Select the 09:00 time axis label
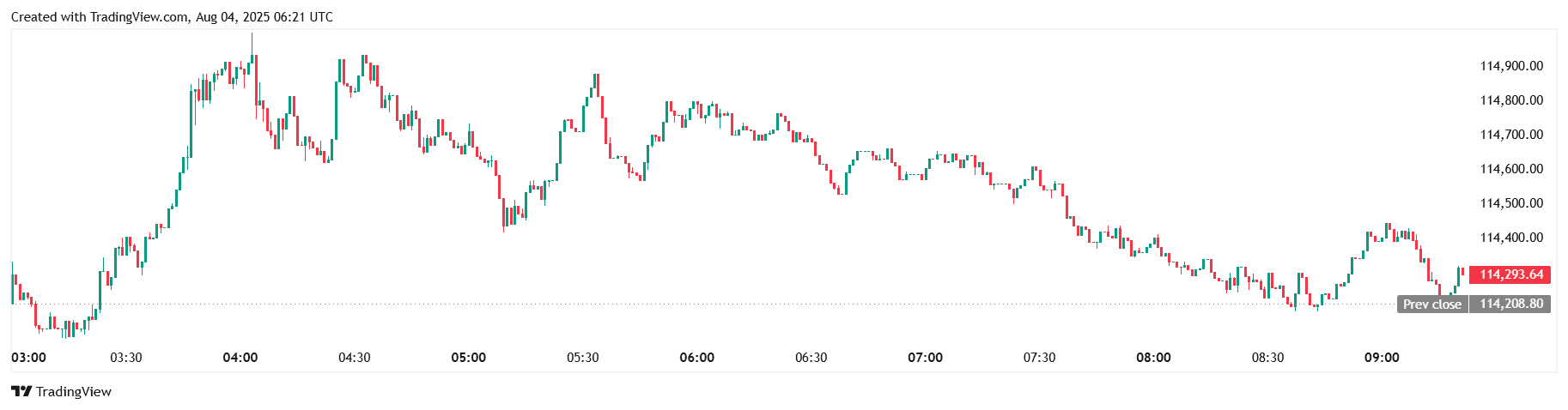Viewport: 1568px width, 410px height. [x=1382, y=358]
